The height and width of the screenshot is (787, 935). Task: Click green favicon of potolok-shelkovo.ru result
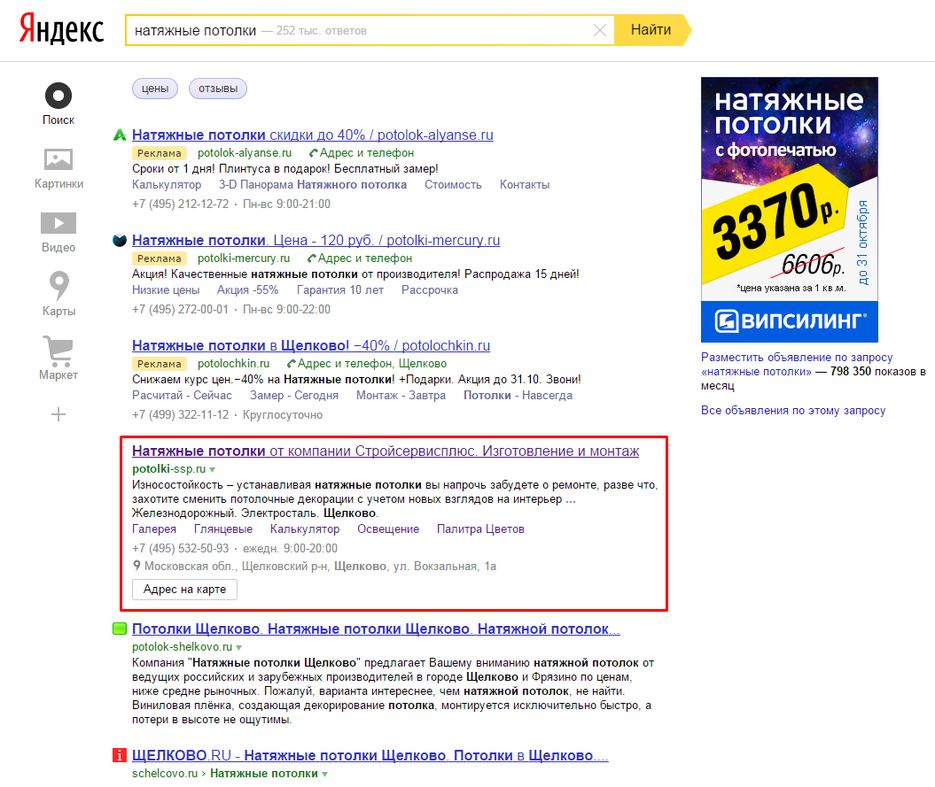pyautogui.click(x=119, y=628)
